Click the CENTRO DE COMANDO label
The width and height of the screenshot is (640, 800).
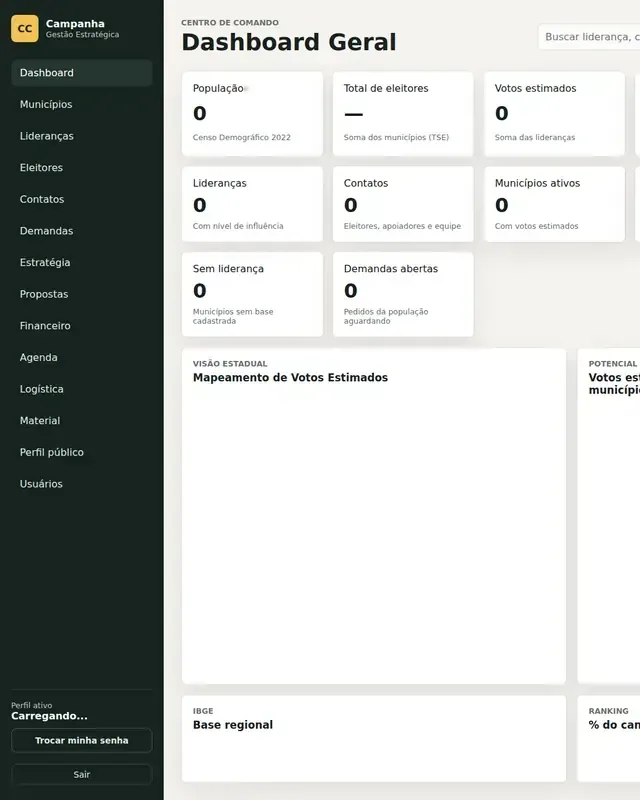(x=230, y=22)
